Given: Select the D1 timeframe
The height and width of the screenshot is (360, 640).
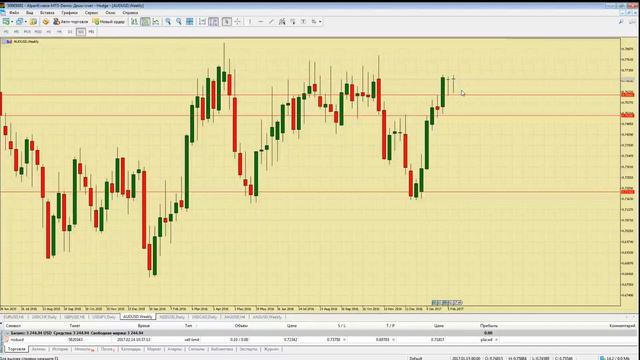Looking at the screenshot, I should click(70, 31).
